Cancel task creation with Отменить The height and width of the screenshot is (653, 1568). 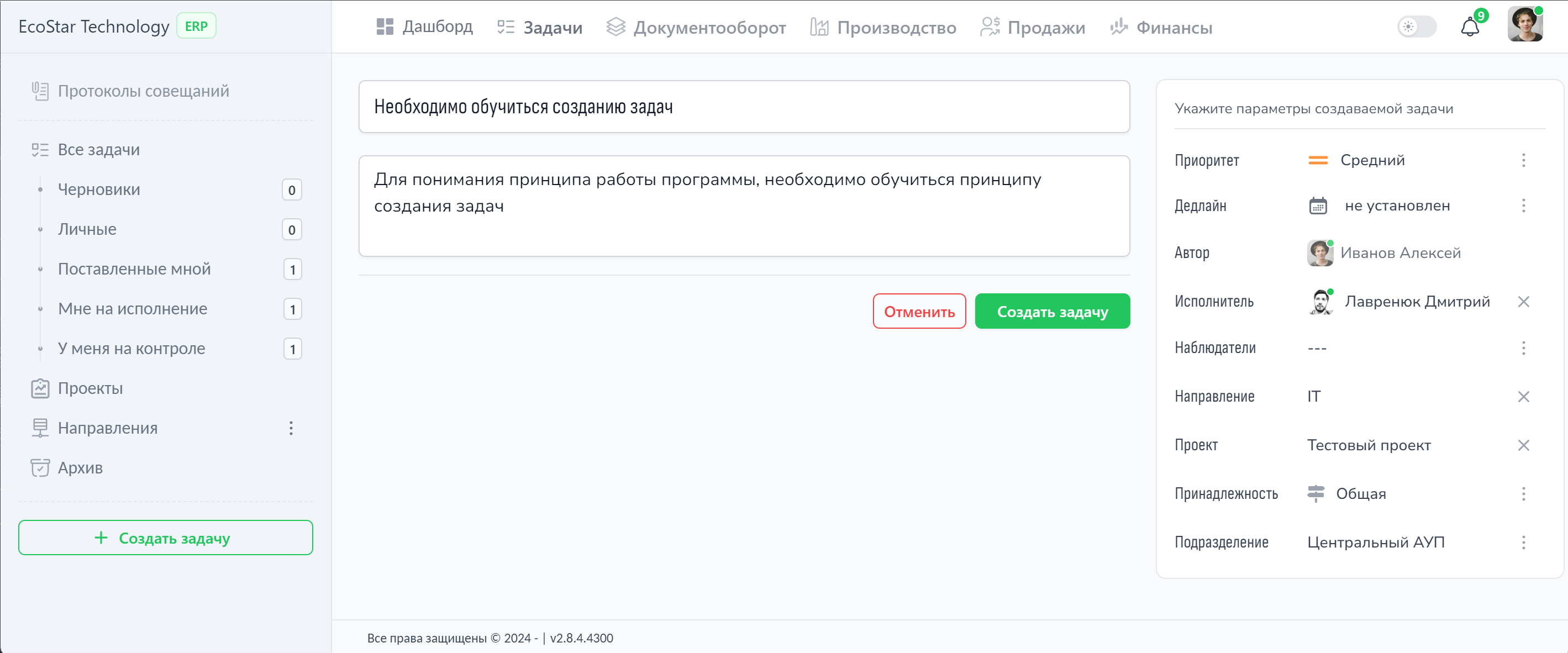click(x=919, y=311)
